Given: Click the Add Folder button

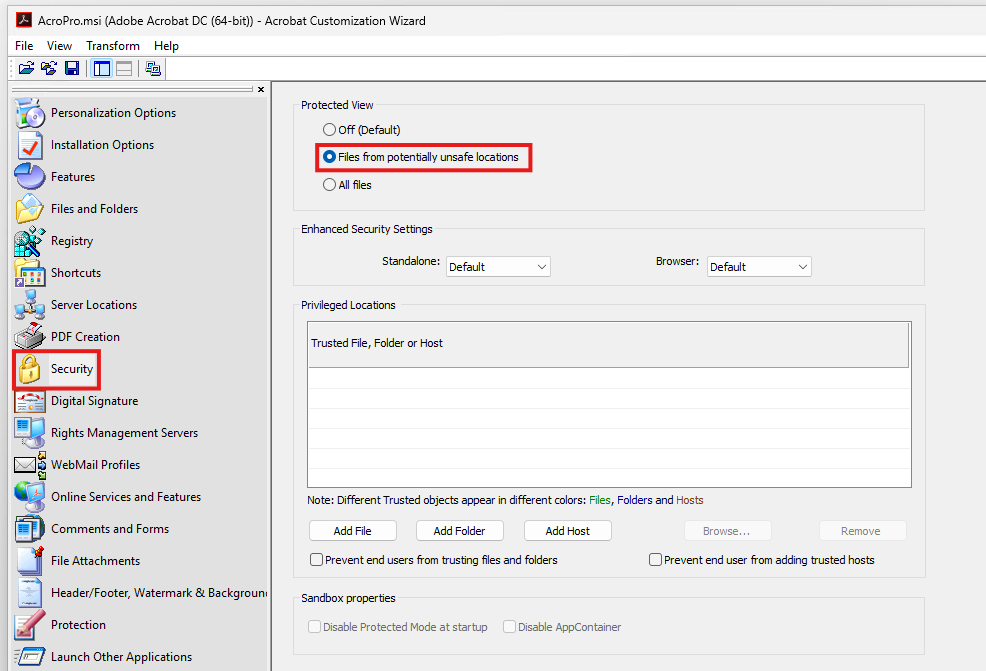Looking at the screenshot, I should click(x=459, y=531).
